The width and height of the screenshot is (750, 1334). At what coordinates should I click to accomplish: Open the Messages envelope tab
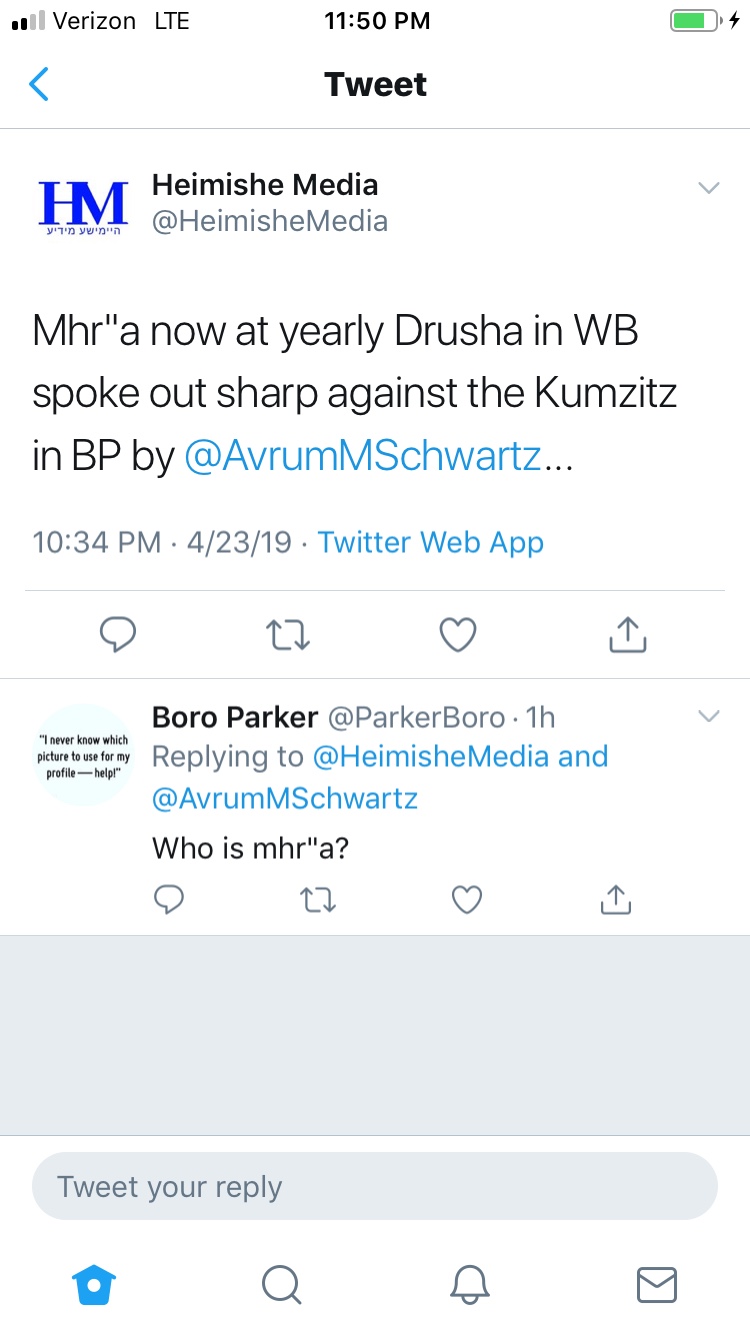pyautogui.click(x=657, y=1284)
